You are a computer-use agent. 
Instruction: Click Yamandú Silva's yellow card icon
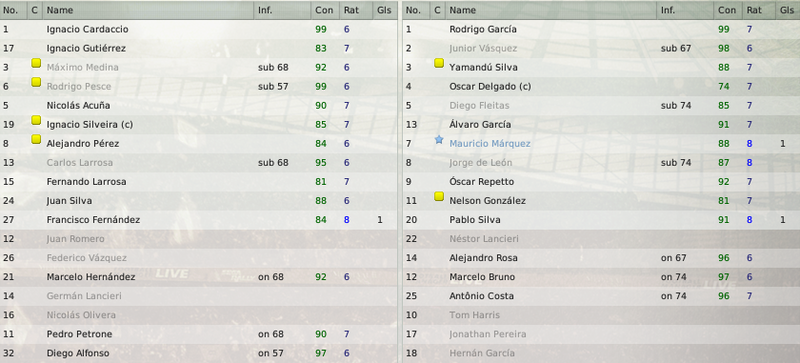[x=439, y=63]
